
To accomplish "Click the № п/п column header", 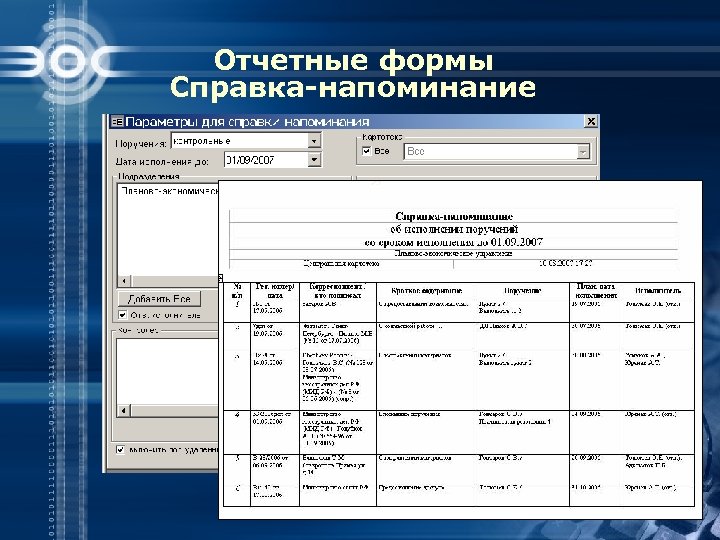I will [x=237, y=291].
